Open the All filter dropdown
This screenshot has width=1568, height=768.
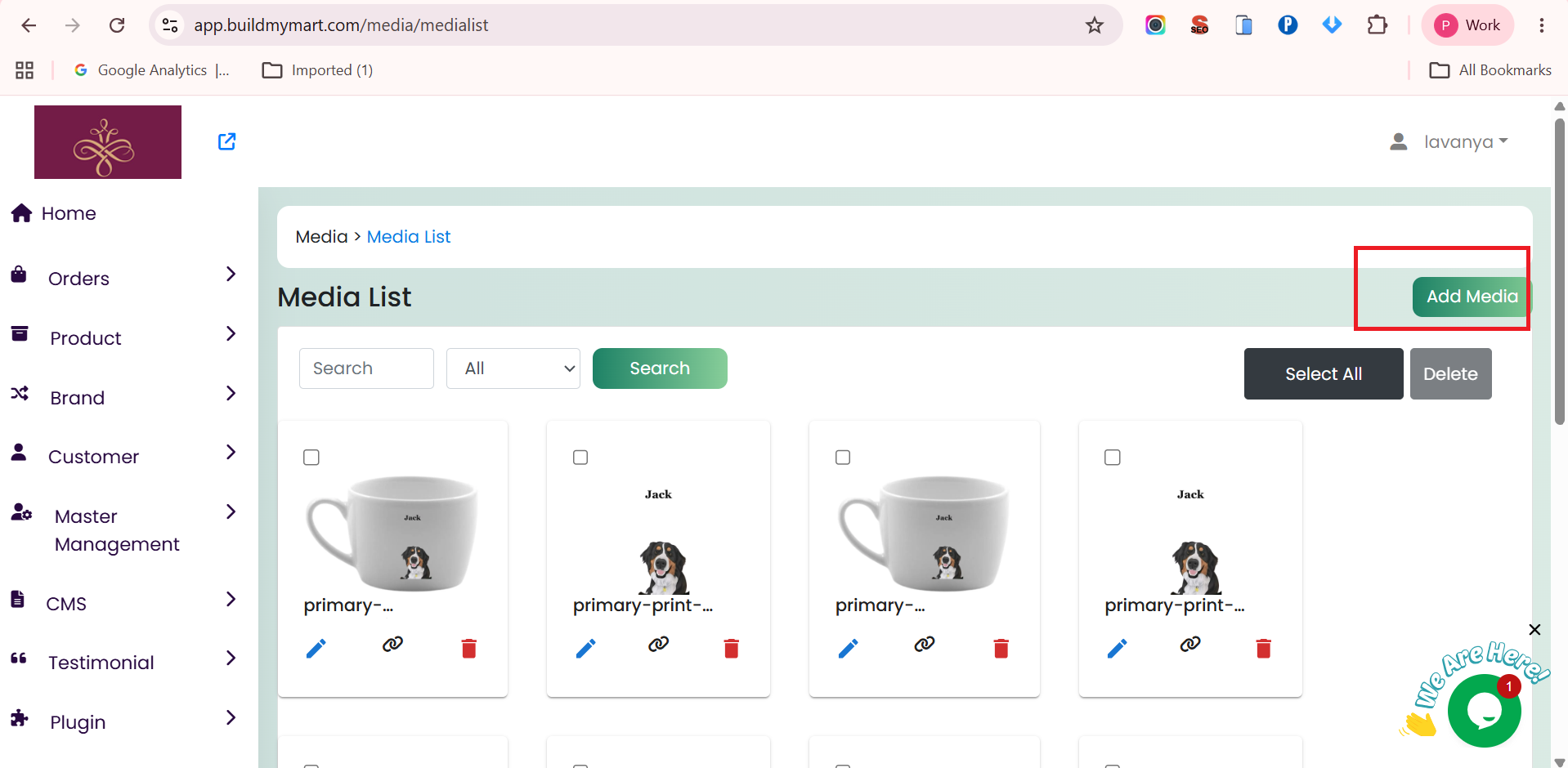tap(513, 368)
